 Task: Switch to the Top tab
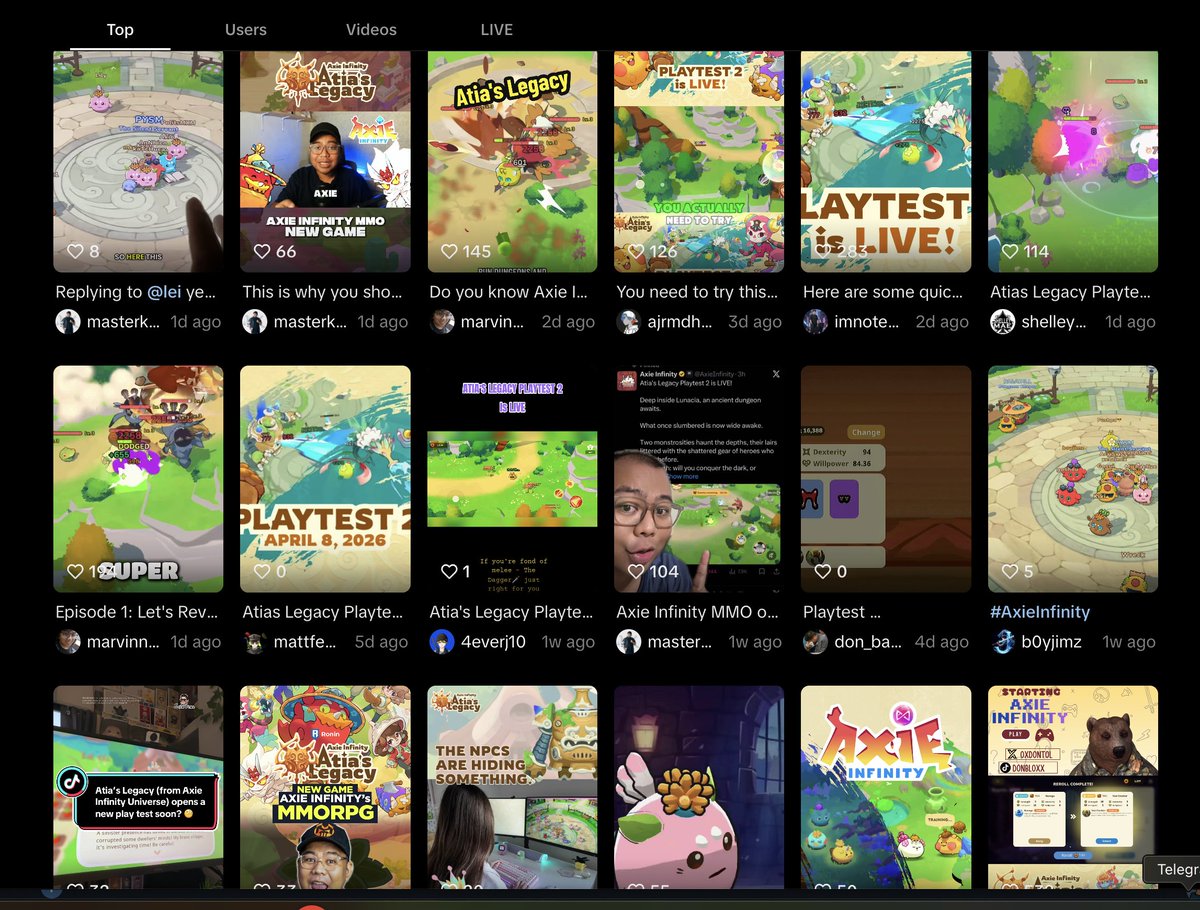click(x=120, y=30)
